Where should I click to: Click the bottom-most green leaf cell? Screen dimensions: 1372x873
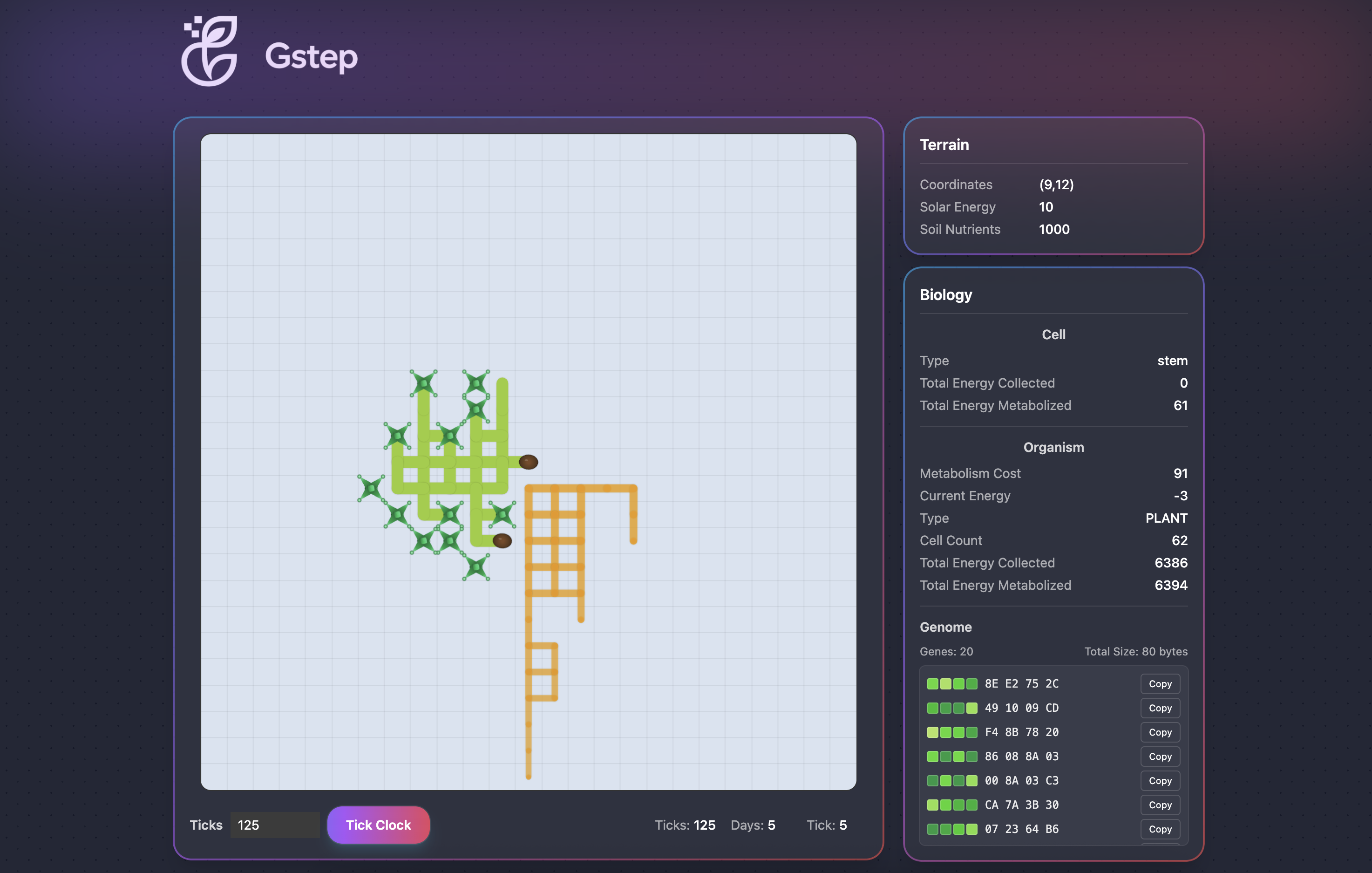tap(476, 567)
